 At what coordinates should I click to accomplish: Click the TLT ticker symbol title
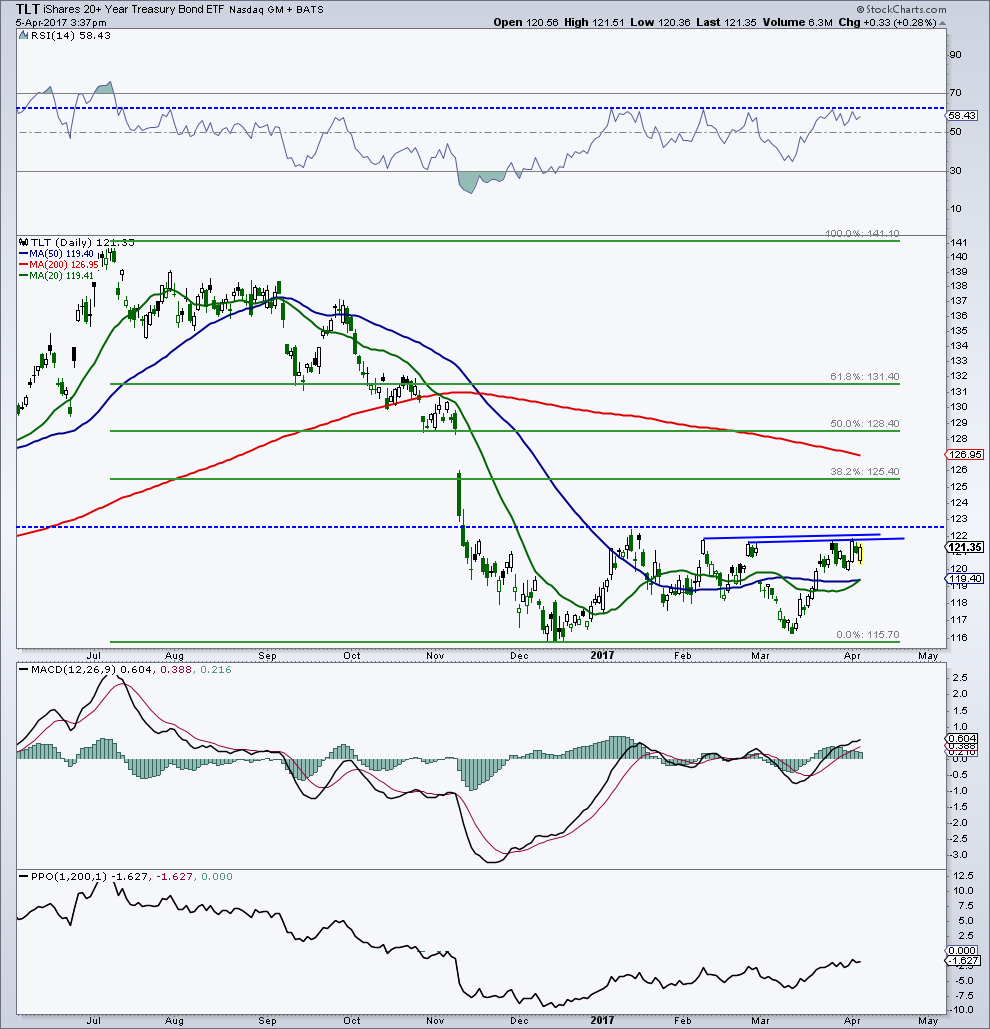tap(28, 9)
